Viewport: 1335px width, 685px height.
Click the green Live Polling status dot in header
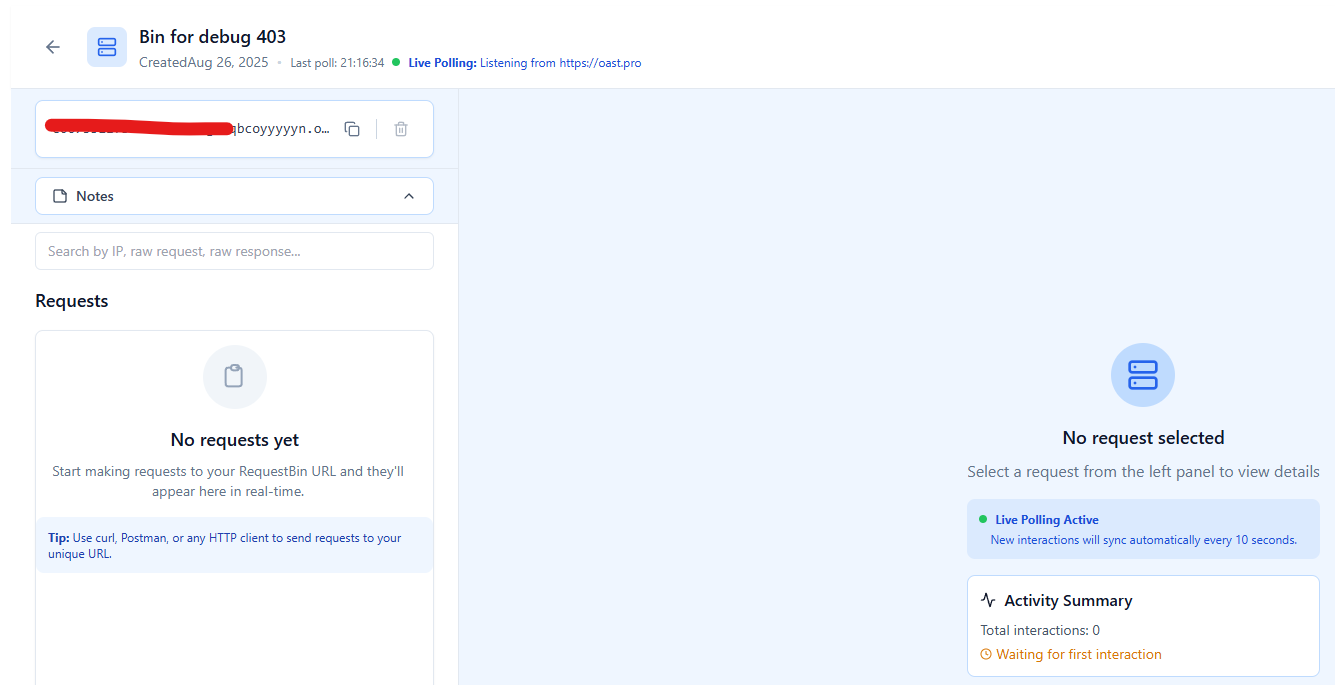(x=396, y=62)
